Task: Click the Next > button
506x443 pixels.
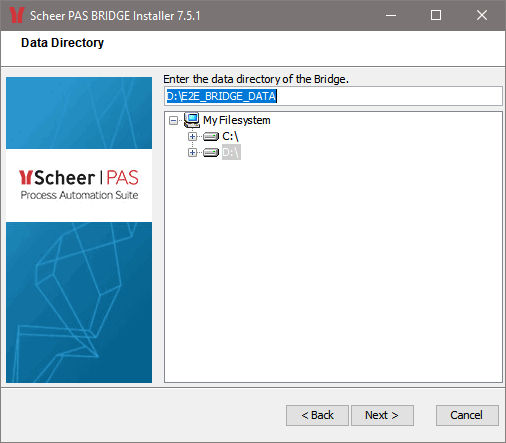Action: [x=382, y=415]
